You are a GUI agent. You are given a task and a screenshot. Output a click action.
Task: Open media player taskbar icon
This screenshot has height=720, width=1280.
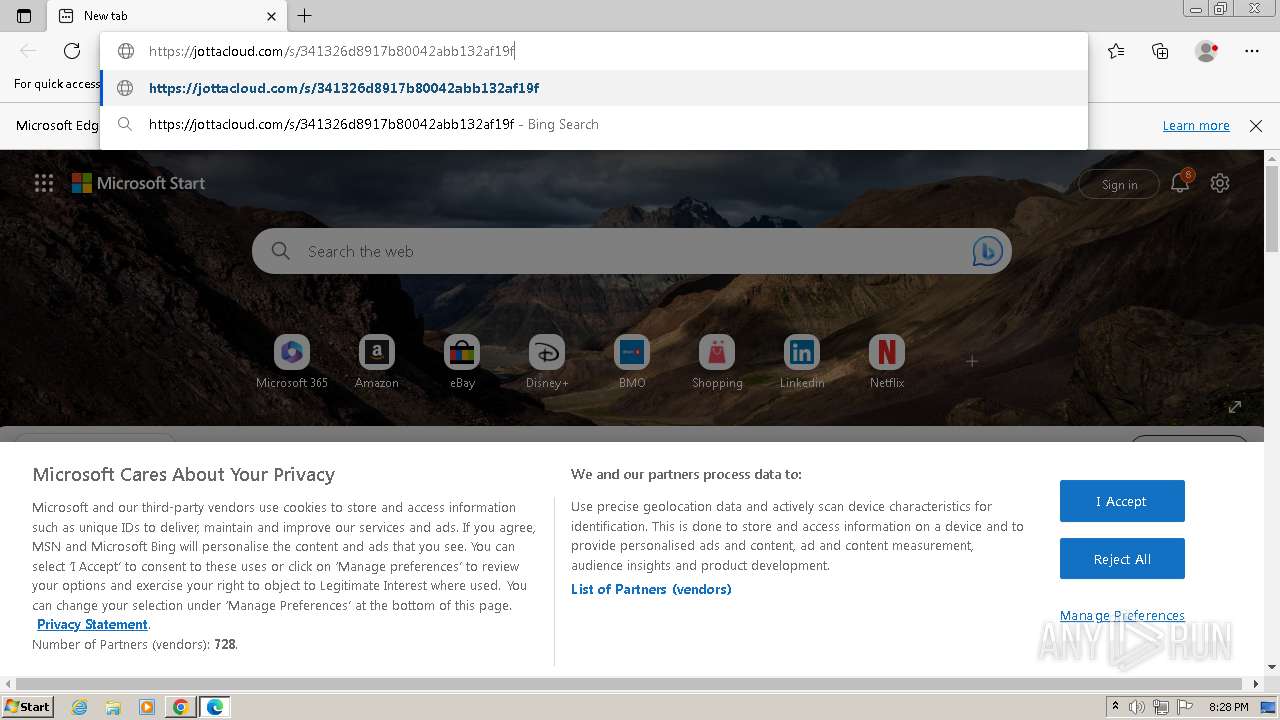click(x=147, y=707)
